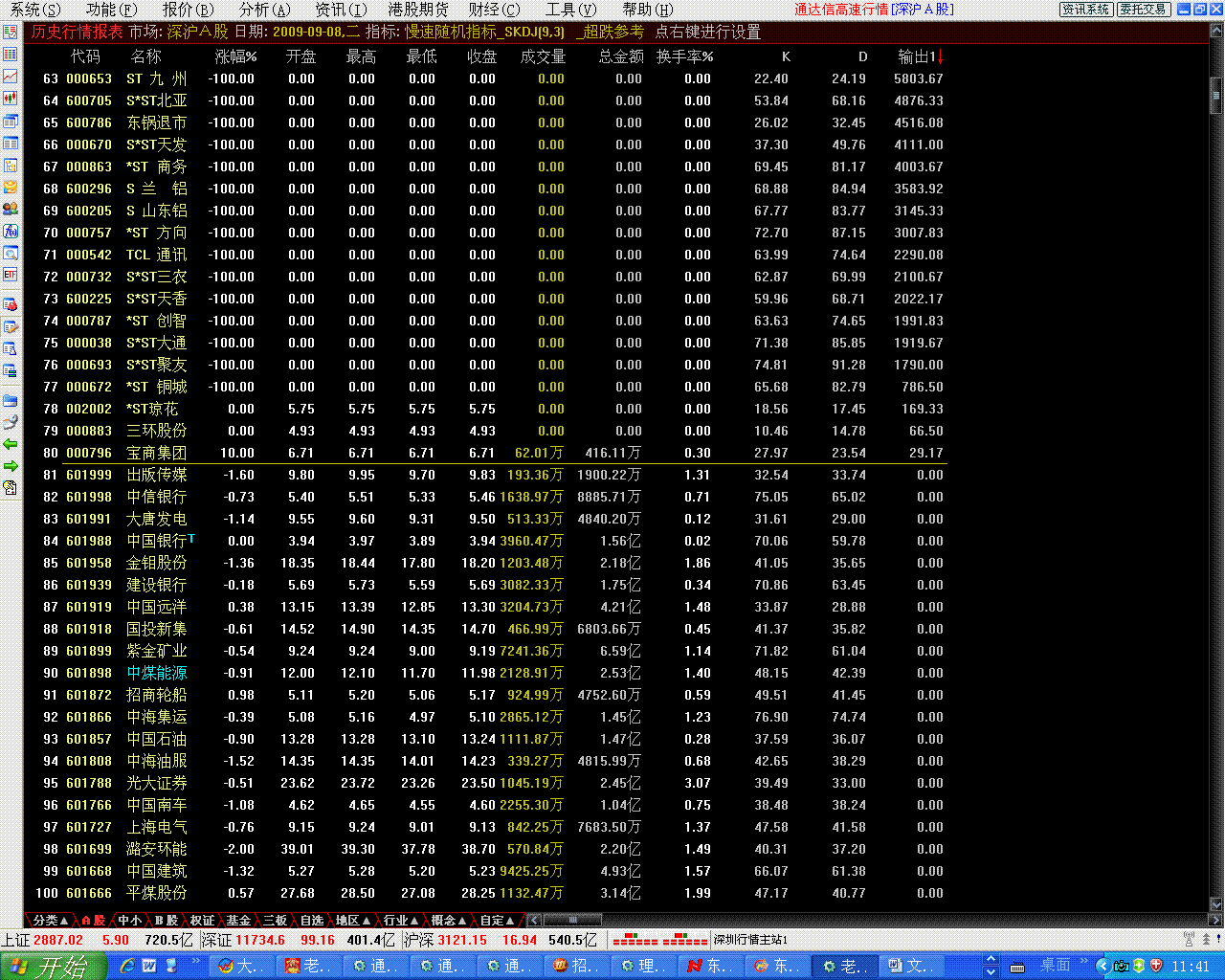
Task: Click the antenna connection status icon
Action: click(x=1189, y=940)
